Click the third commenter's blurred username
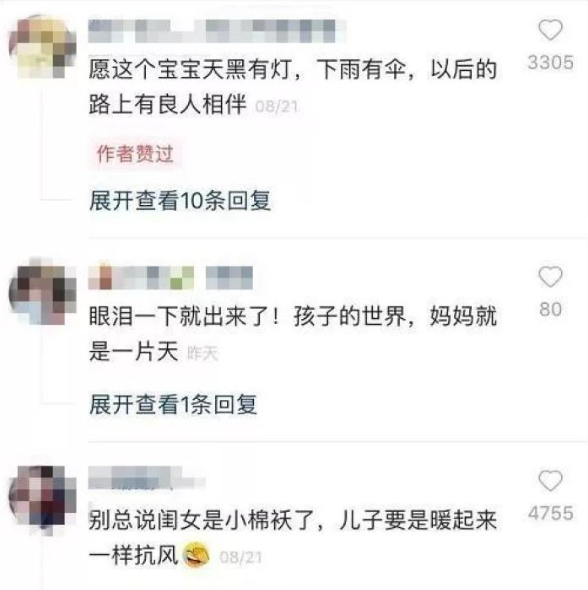The width and height of the screenshot is (588, 590). pyautogui.click(x=147, y=478)
